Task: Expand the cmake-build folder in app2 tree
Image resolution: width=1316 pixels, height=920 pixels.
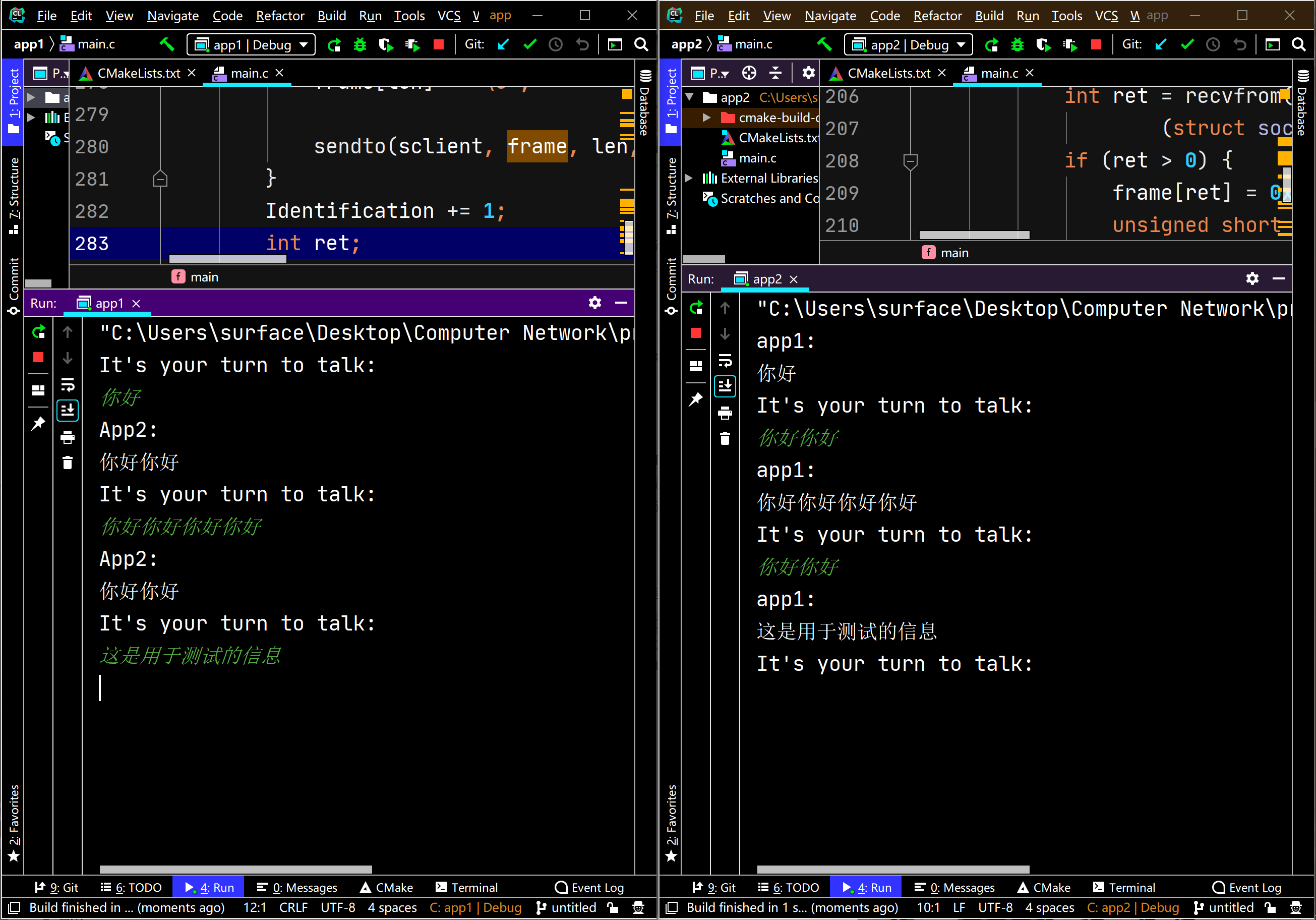Action: (x=707, y=118)
